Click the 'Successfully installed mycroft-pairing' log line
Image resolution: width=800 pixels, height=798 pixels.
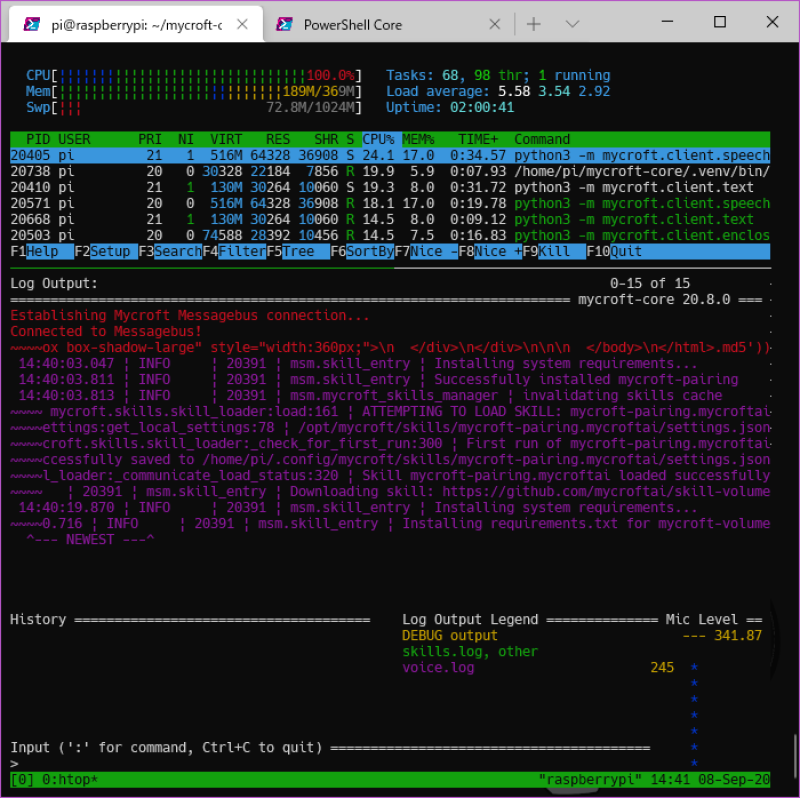(x=379, y=380)
